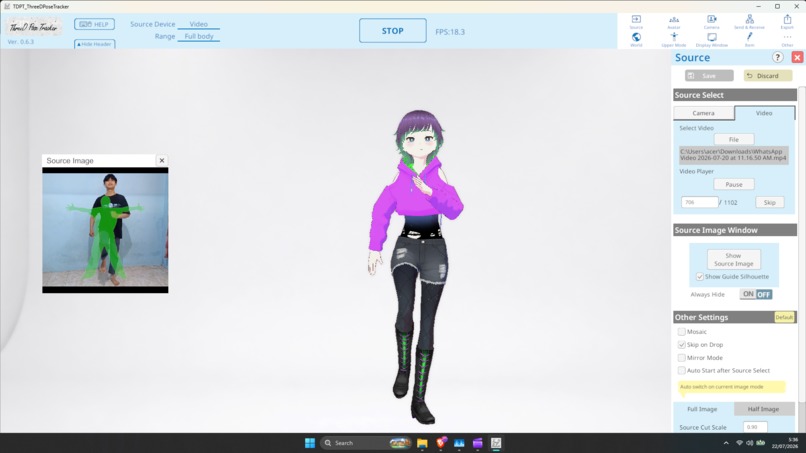Open the taskbar clock and date
The image size is (806, 453).
pyautogui.click(x=785, y=443)
